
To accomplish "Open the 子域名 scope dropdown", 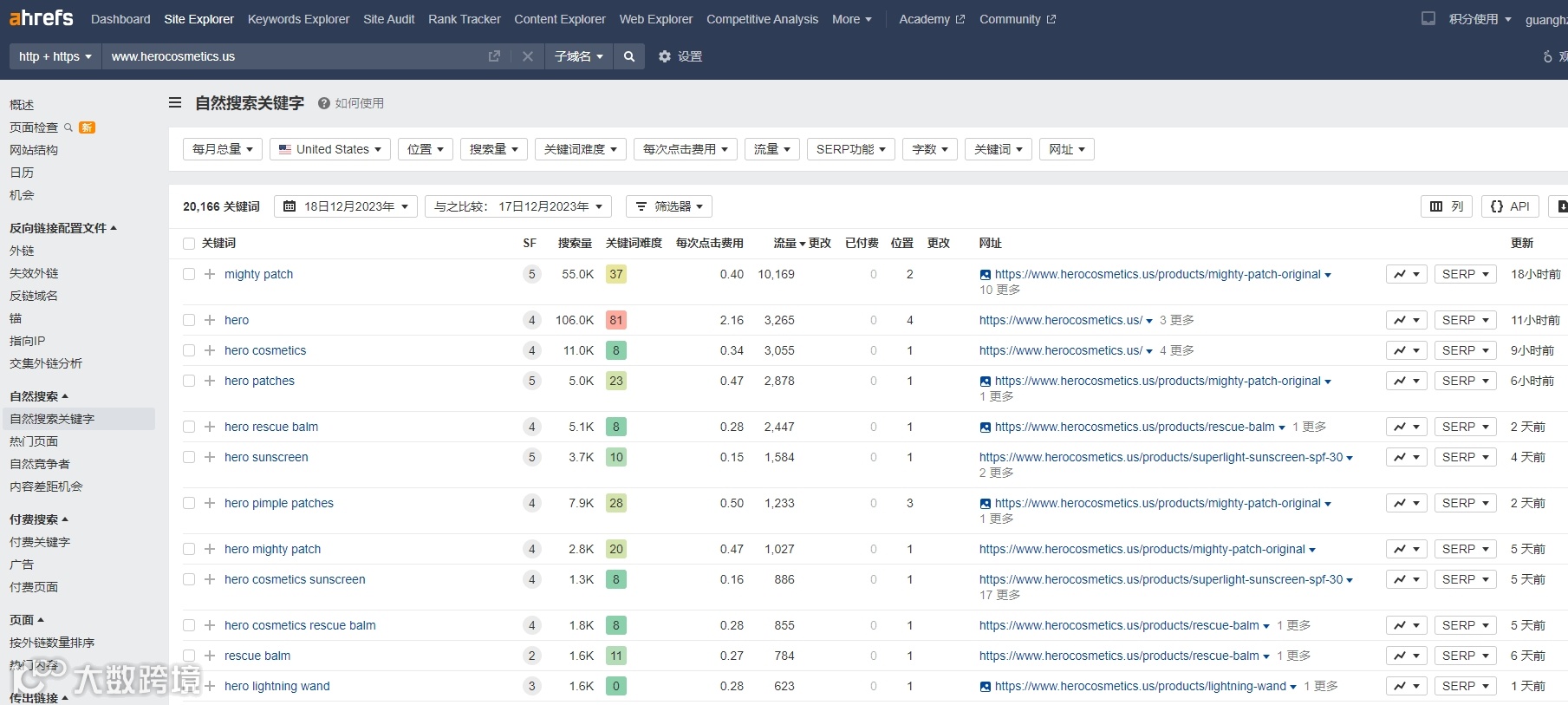I will coord(578,56).
